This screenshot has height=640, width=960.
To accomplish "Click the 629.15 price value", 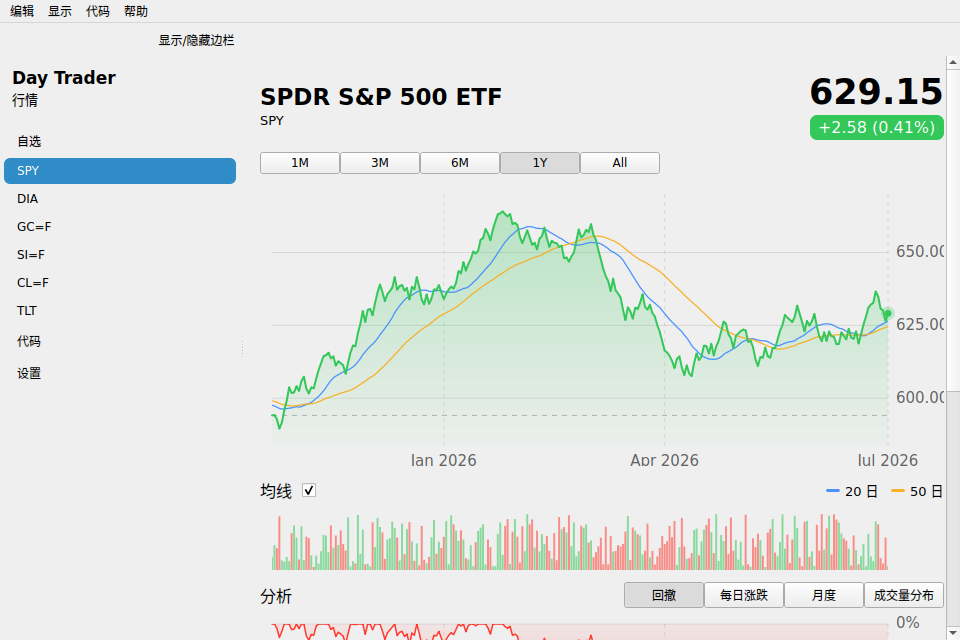I will pos(876,92).
